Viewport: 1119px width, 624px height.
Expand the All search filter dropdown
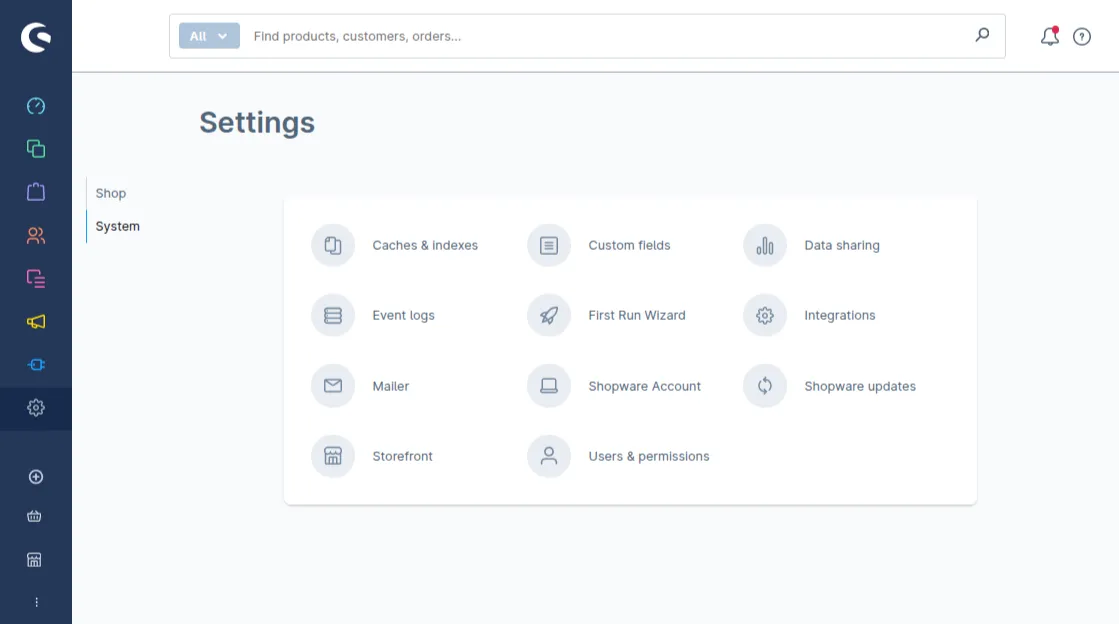click(x=209, y=36)
